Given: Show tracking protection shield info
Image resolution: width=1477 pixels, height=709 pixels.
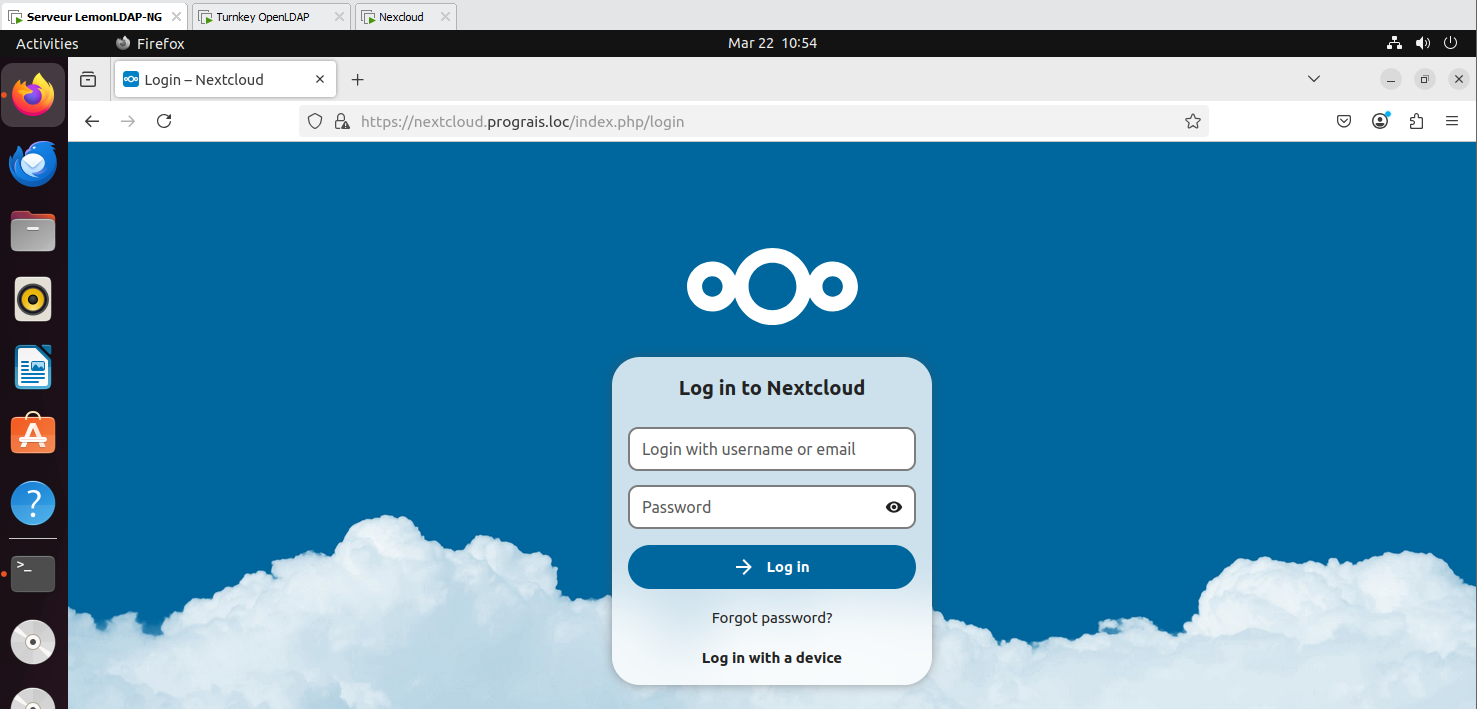Looking at the screenshot, I should click(315, 121).
